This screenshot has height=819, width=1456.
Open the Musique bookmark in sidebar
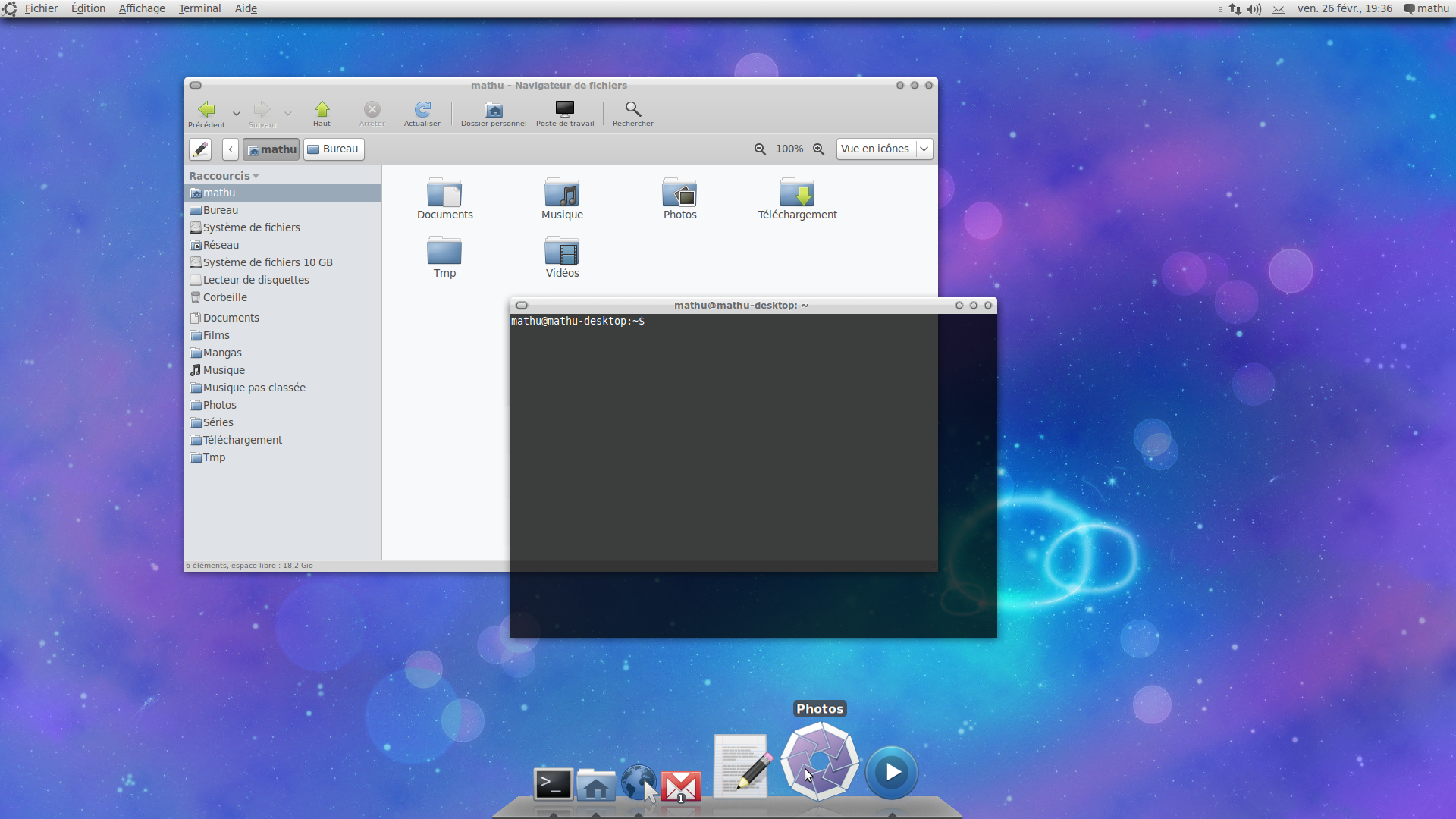[x=283, y=371]
